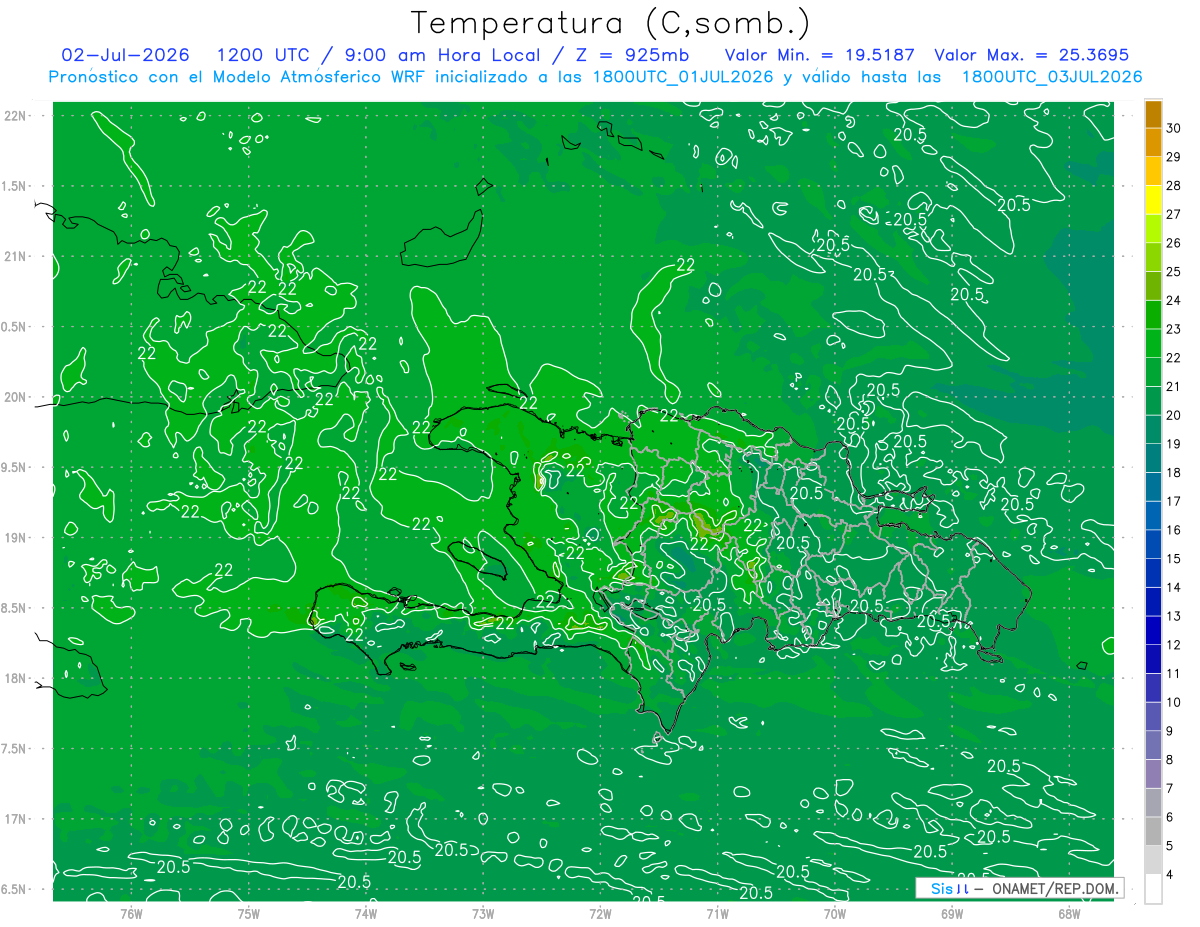Screen dimensions: 1200x927
Task: Click the "Temperatura (C,somb.)" chart title
Action: pyautogui.click(x=610, y=23)
